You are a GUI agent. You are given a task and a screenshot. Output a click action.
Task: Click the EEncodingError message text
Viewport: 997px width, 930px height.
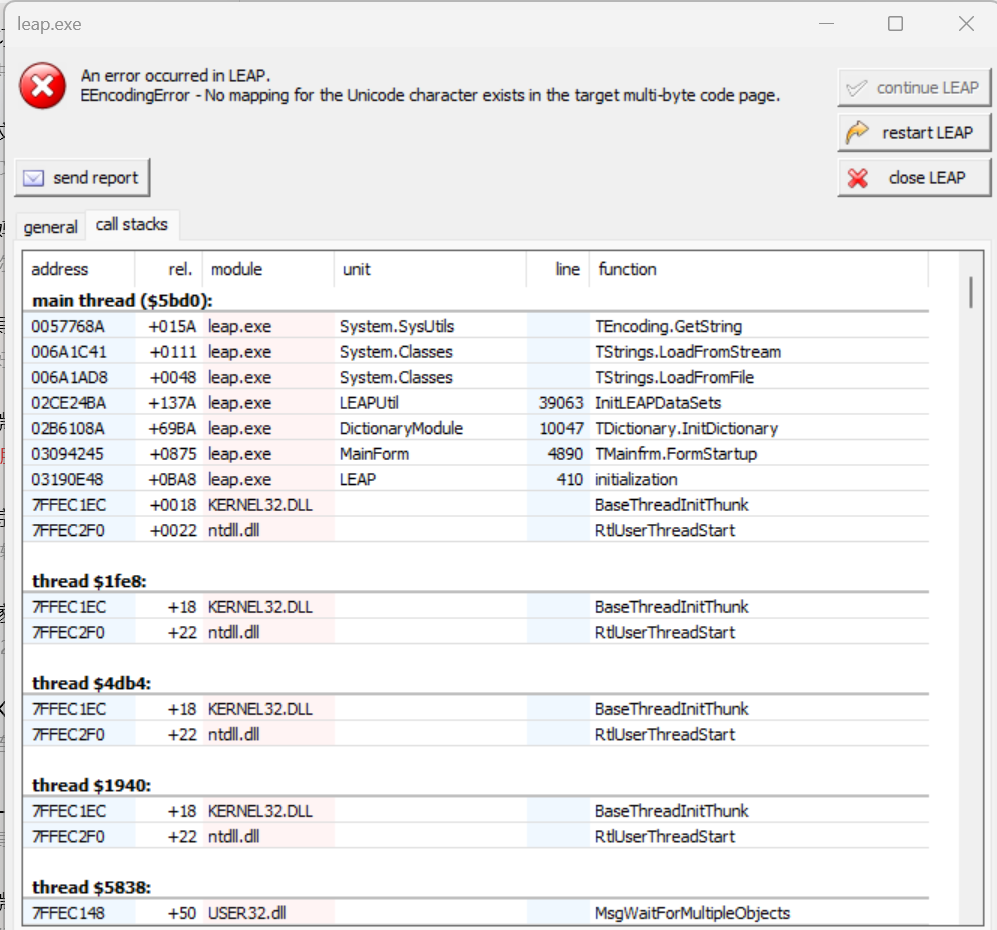click(430, 95)
